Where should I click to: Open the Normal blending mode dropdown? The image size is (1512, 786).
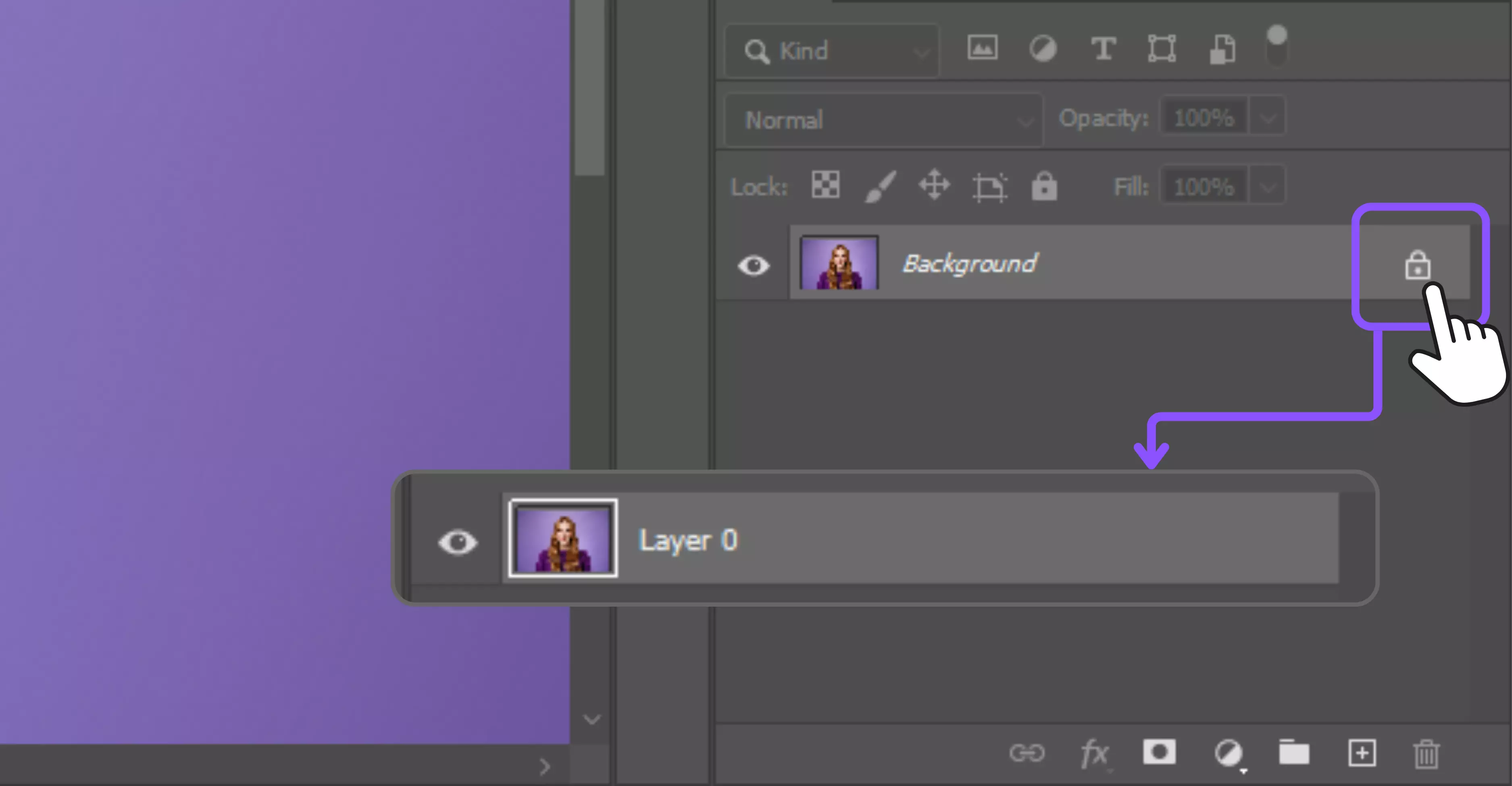(x=884, y=120)
